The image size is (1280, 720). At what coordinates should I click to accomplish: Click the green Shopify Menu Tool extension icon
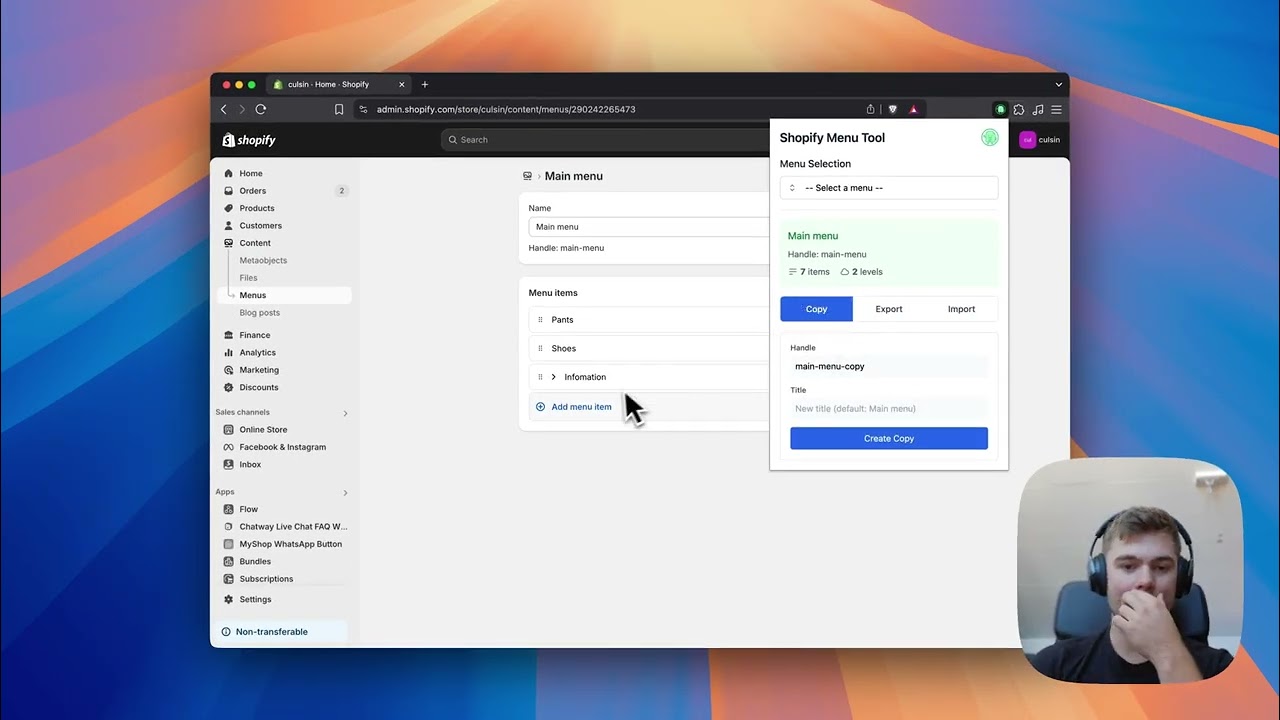coord(1000,109)
